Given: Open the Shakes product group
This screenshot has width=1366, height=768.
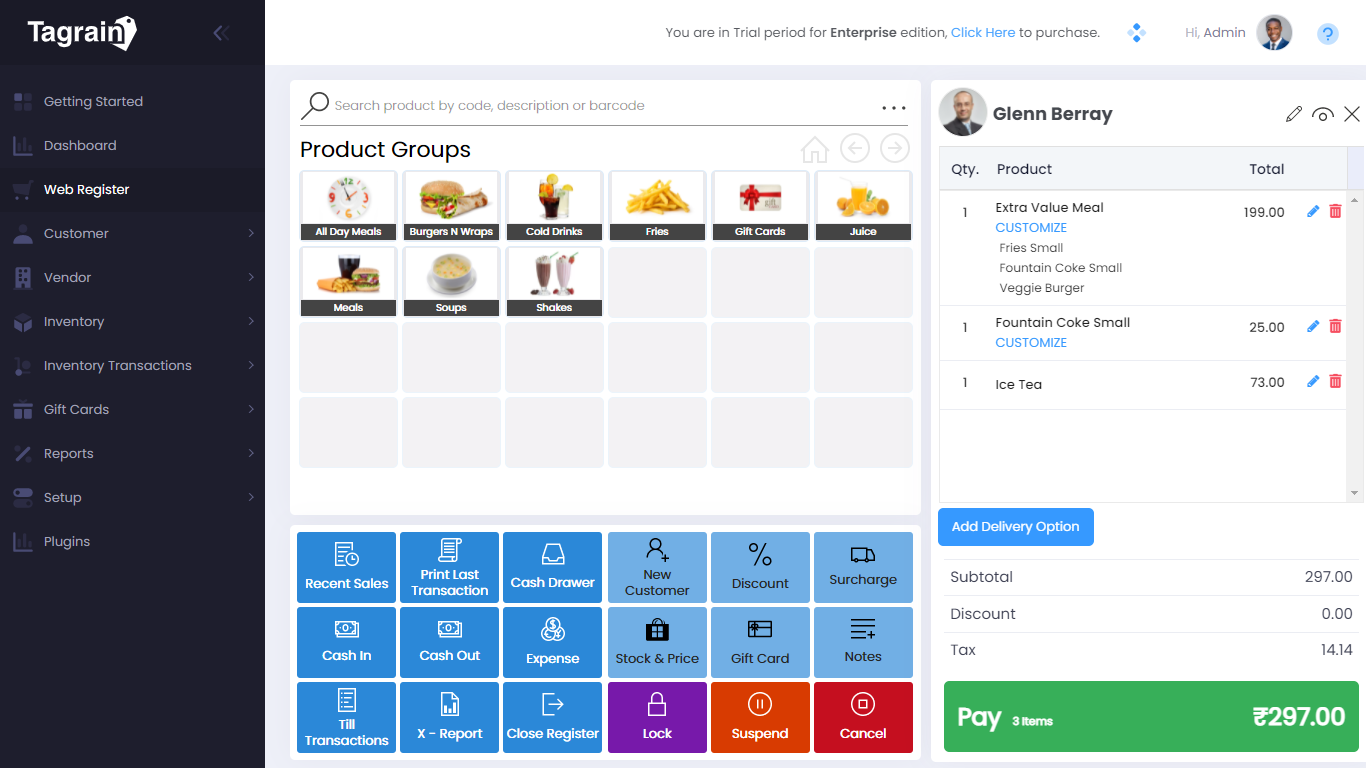Looking at the screenshot, I should click(554, 281).
